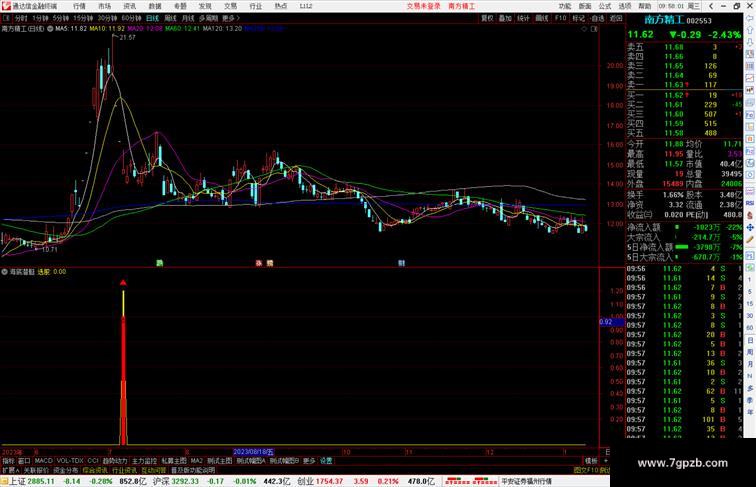Image resolution: width=756 pixels, height=487 pixels.
Task: Switch chart to 月线 period
Action: (188, 18)
